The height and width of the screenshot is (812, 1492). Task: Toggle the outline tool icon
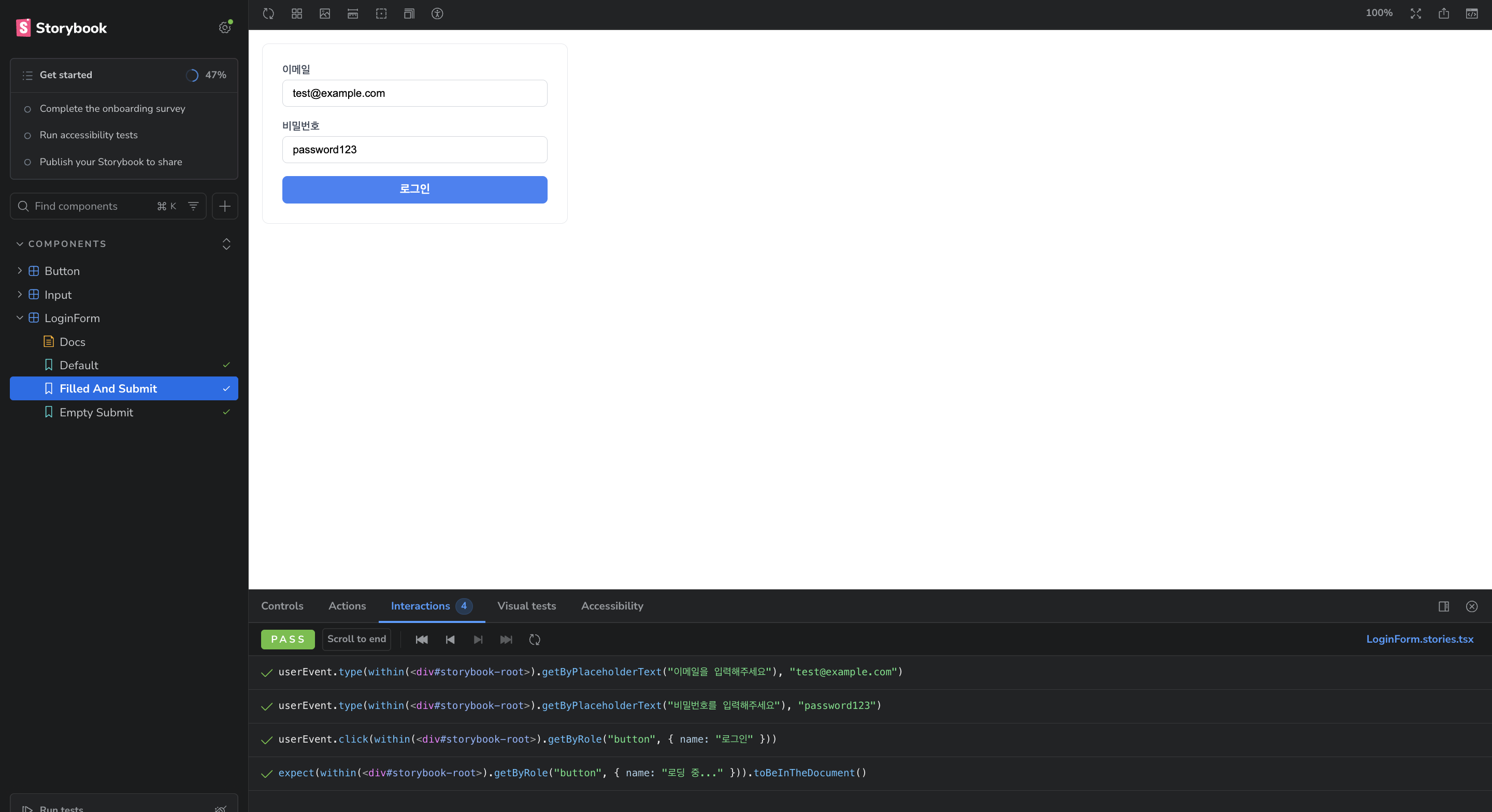click(x=381, y=13)
